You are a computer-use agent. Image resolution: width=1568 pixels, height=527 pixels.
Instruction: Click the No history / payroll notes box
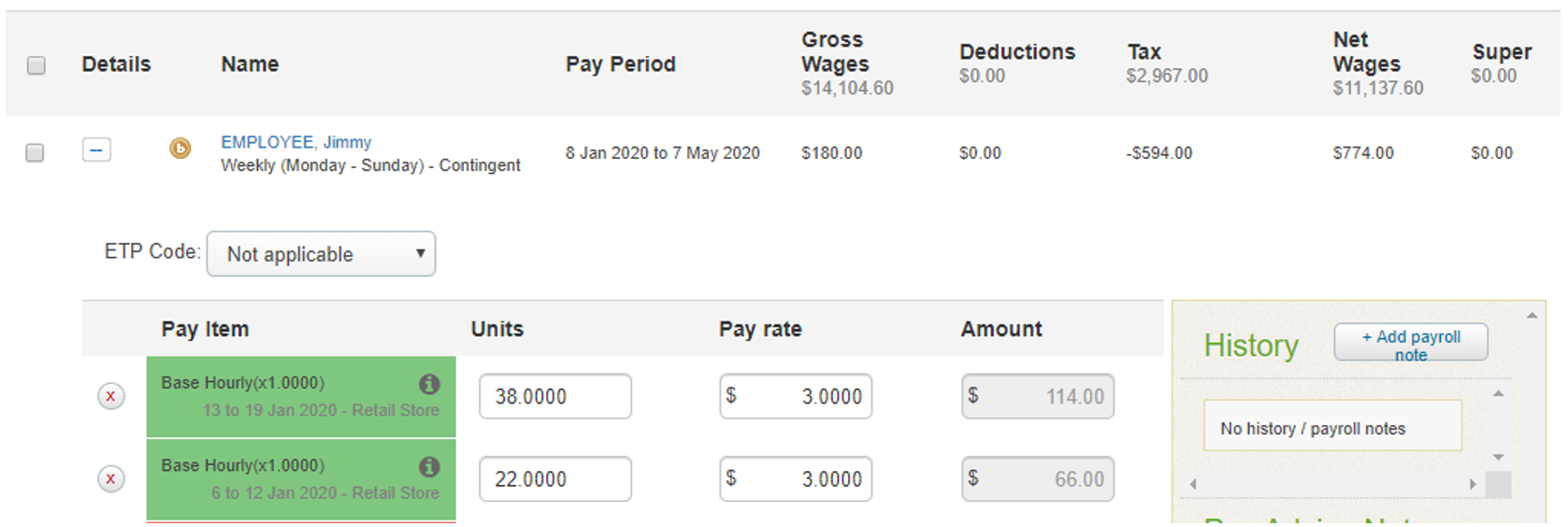click(x=1332, y=426)
